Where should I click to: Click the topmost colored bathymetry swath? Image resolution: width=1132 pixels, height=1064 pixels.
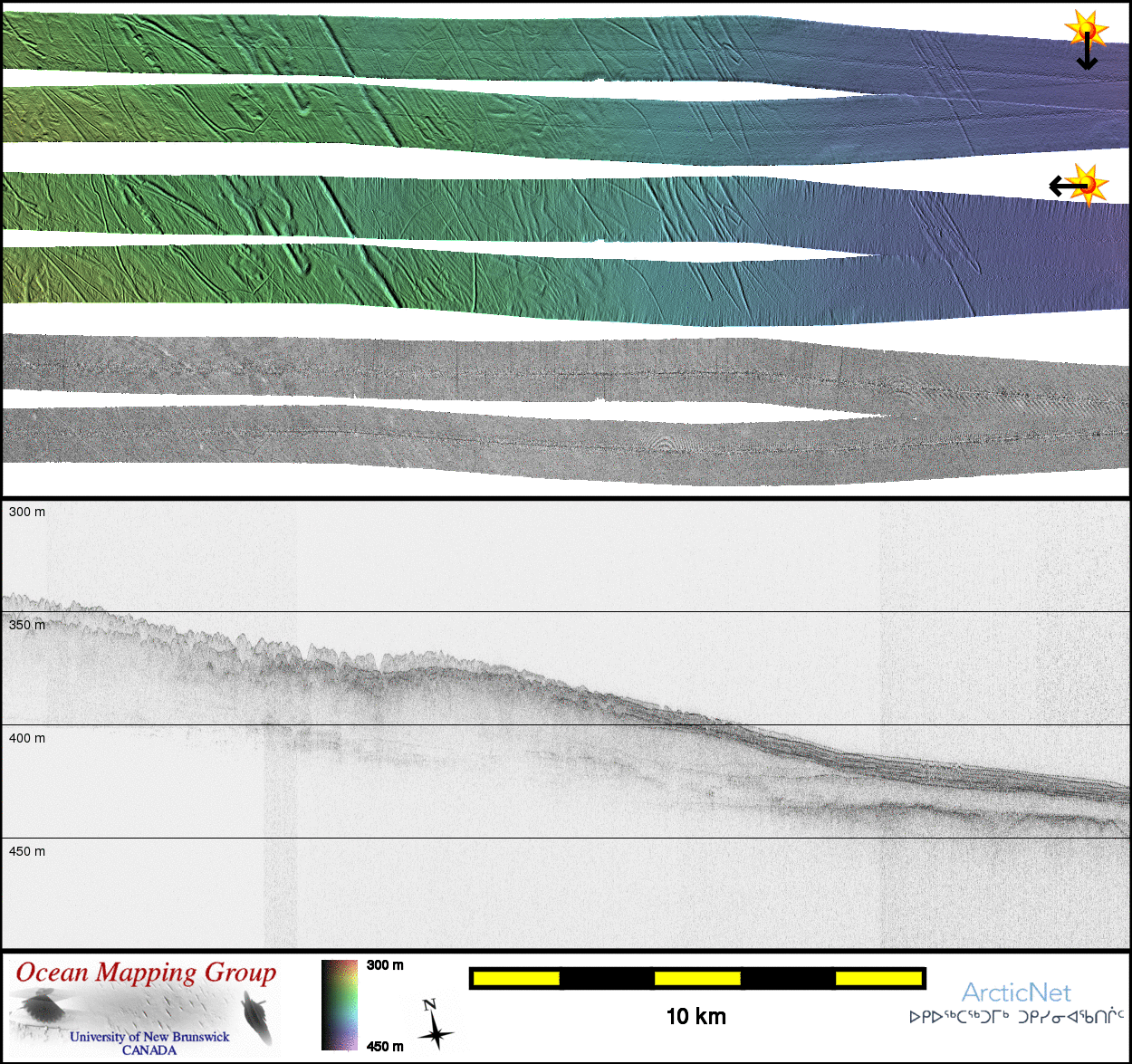pos(543,45)
